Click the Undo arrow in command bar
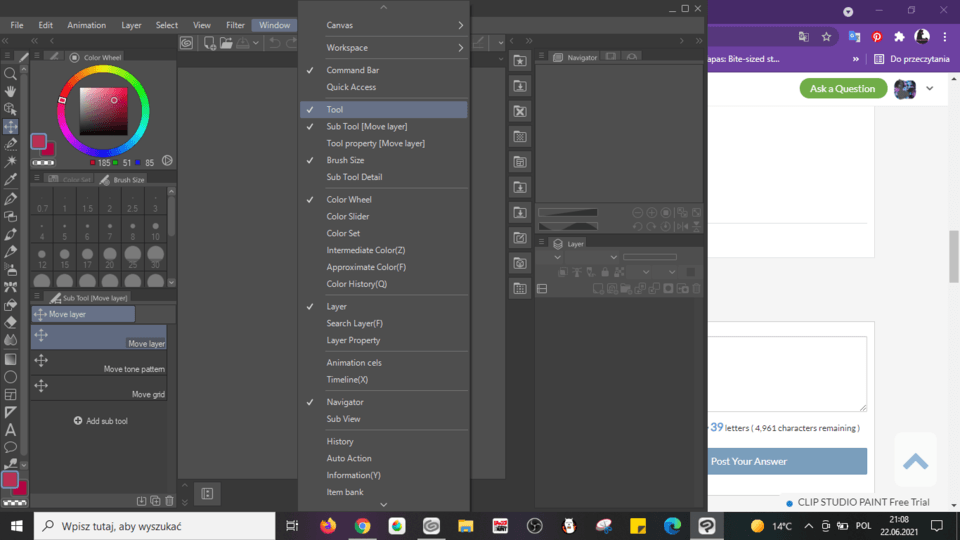 click(x=275, y=42)
